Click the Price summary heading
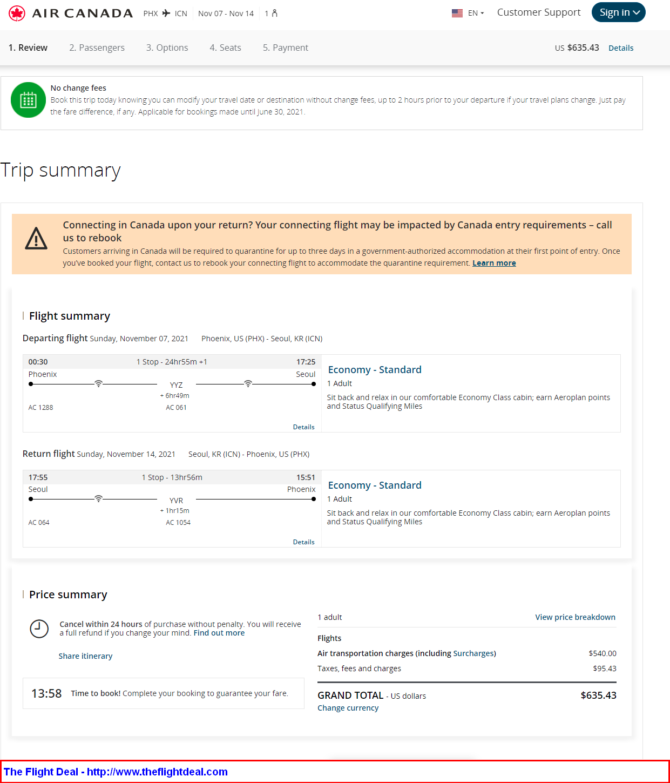This screenshot has height=783, width=670. (68, 595)
